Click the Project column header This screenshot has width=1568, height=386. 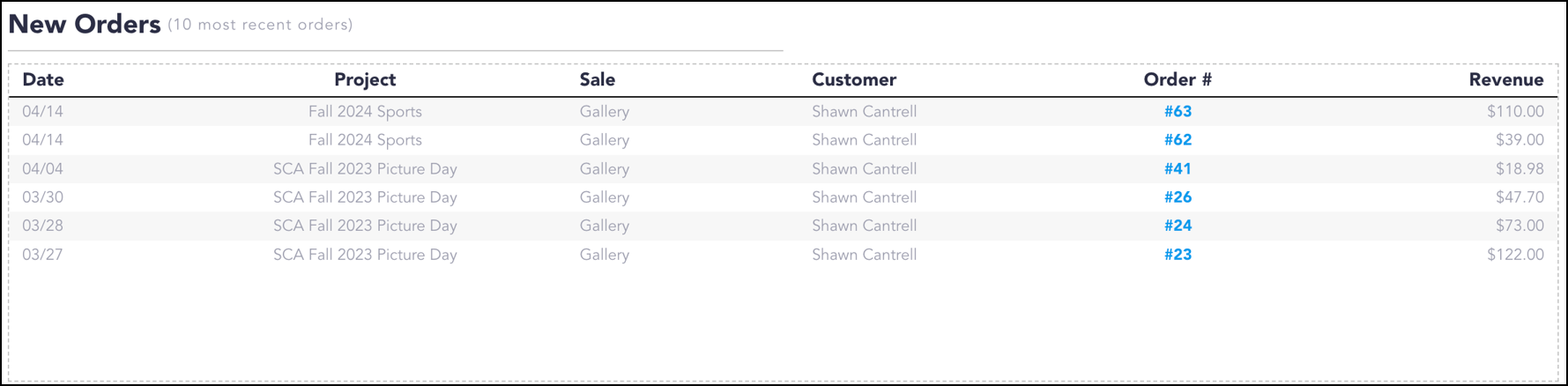pos(365,80)
